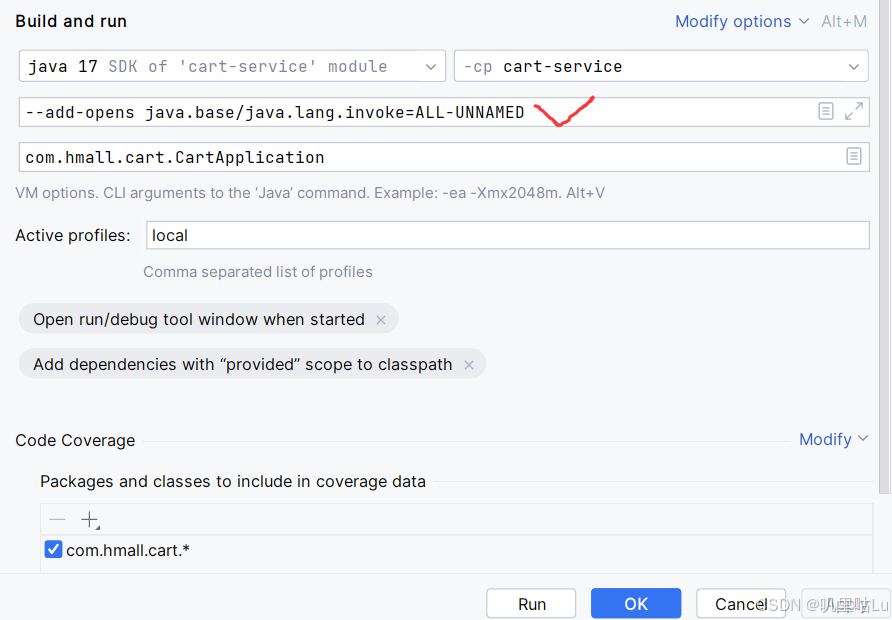Click the Run button
The height and width of the screenshot is (620, 892).
(531, 603)
